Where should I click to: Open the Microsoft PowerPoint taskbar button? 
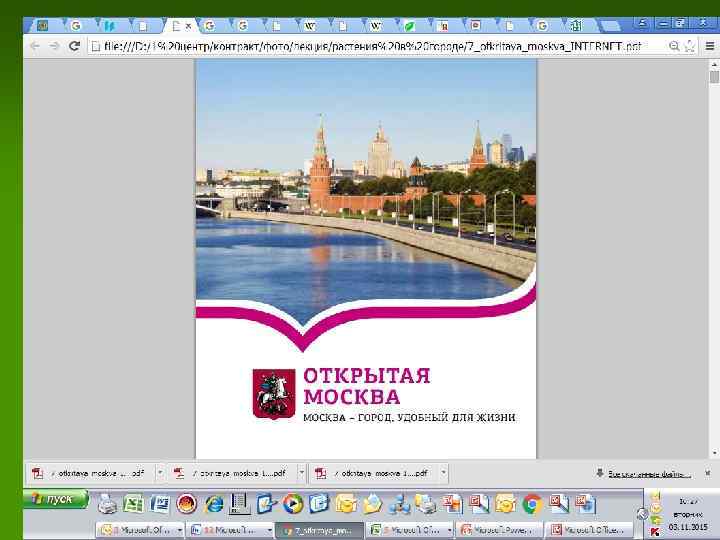[x=501, y=530]
